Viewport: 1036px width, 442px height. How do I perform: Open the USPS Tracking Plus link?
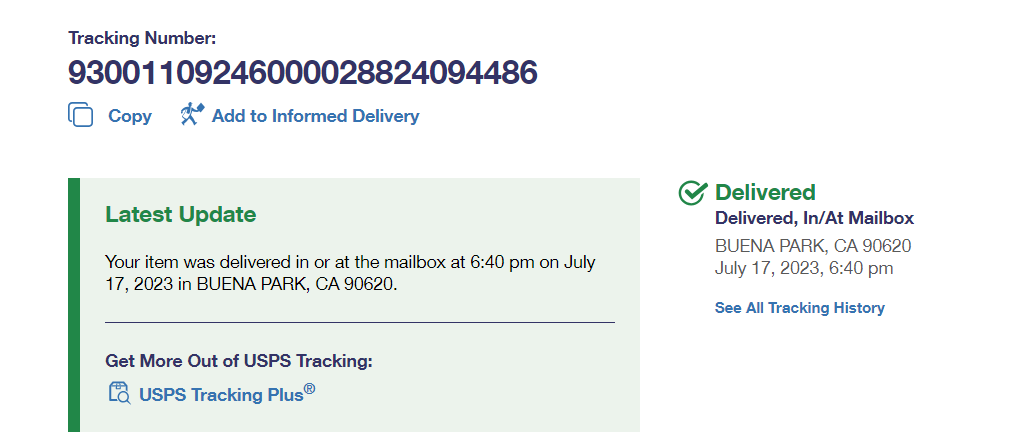click(x=221, y=394)
